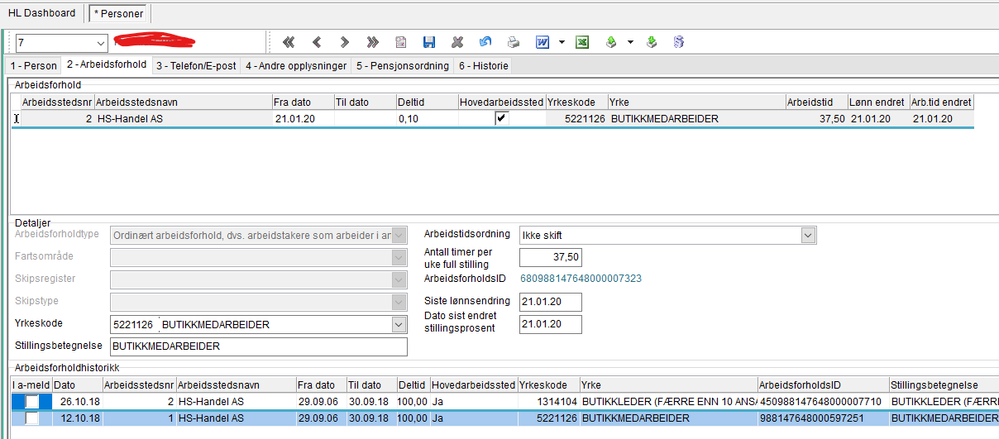Open the 4 - Andre opplysninger tab
The height and width of the screenshot is (439, 999).
[296, 66]
